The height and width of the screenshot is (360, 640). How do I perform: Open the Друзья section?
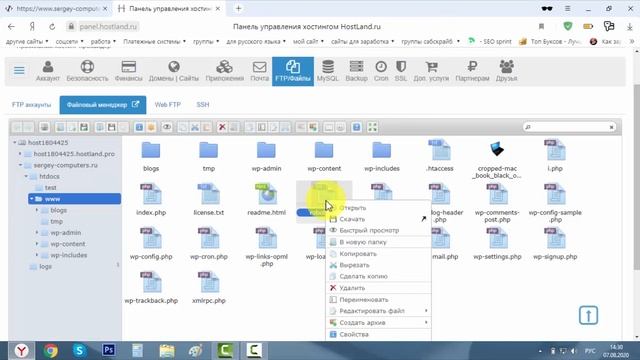[507, 71]
